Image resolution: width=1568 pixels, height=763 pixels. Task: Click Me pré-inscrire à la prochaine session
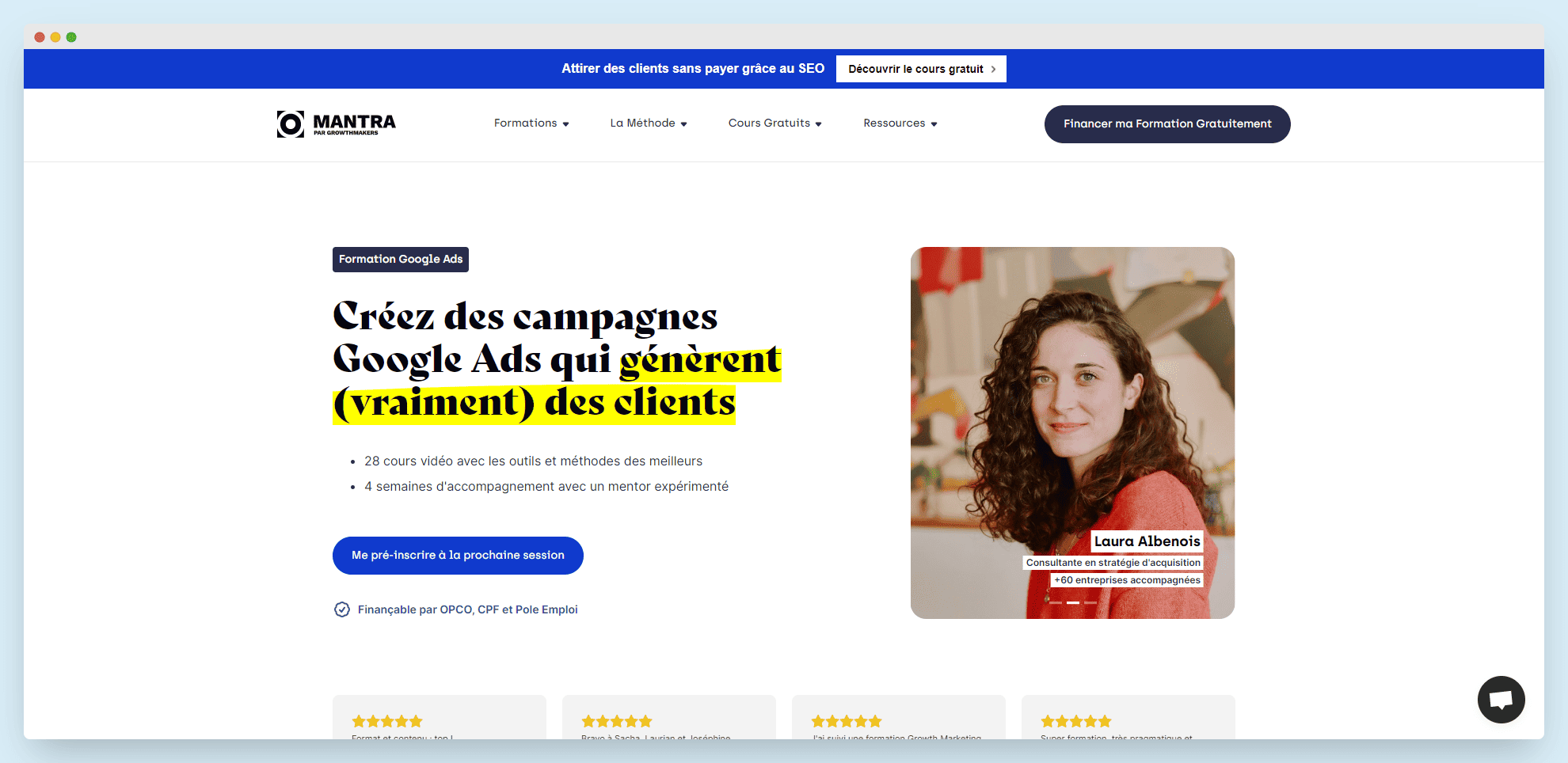tap(458, 556)
